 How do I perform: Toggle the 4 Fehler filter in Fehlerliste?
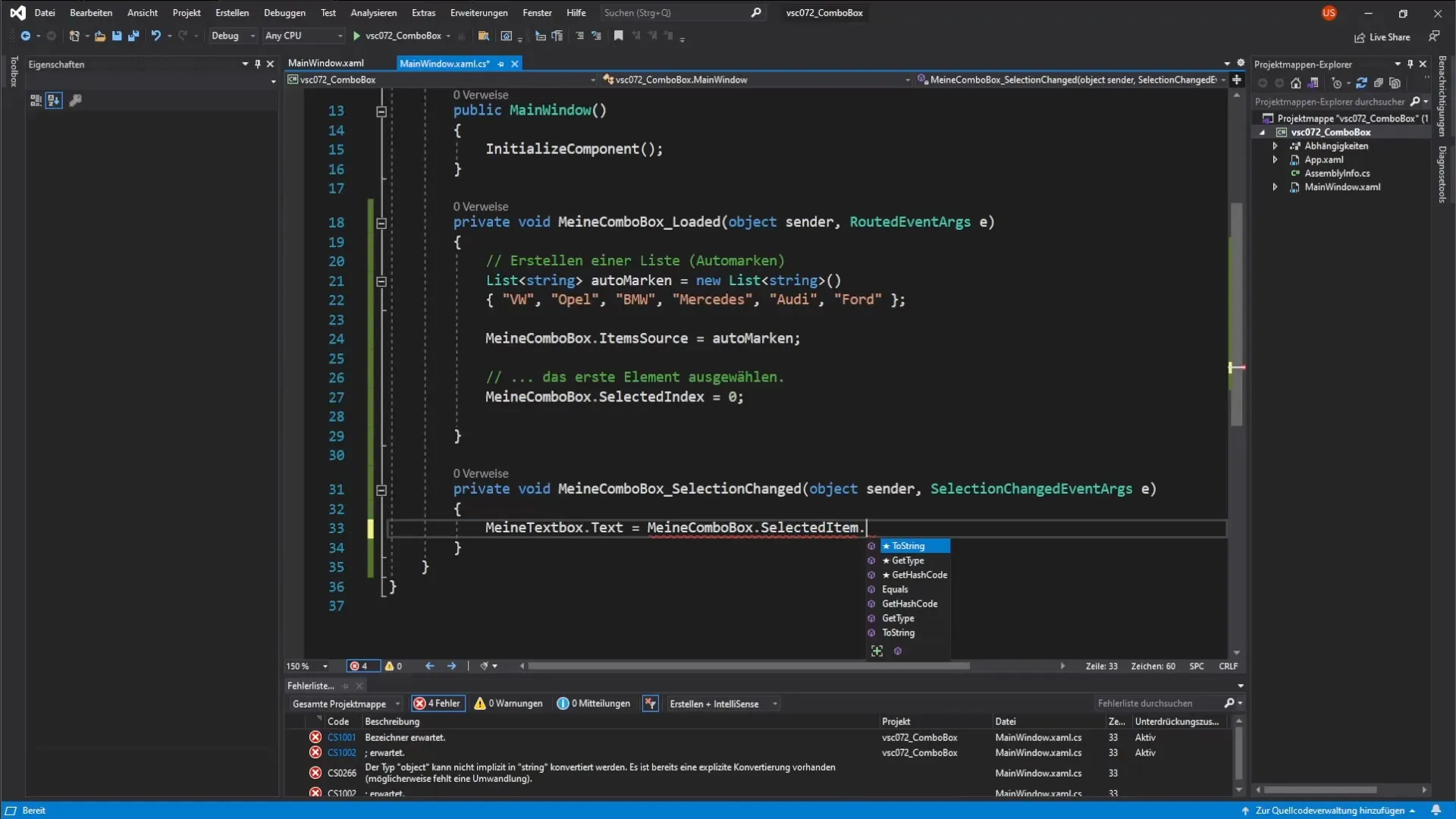click(x=438, y=704)
